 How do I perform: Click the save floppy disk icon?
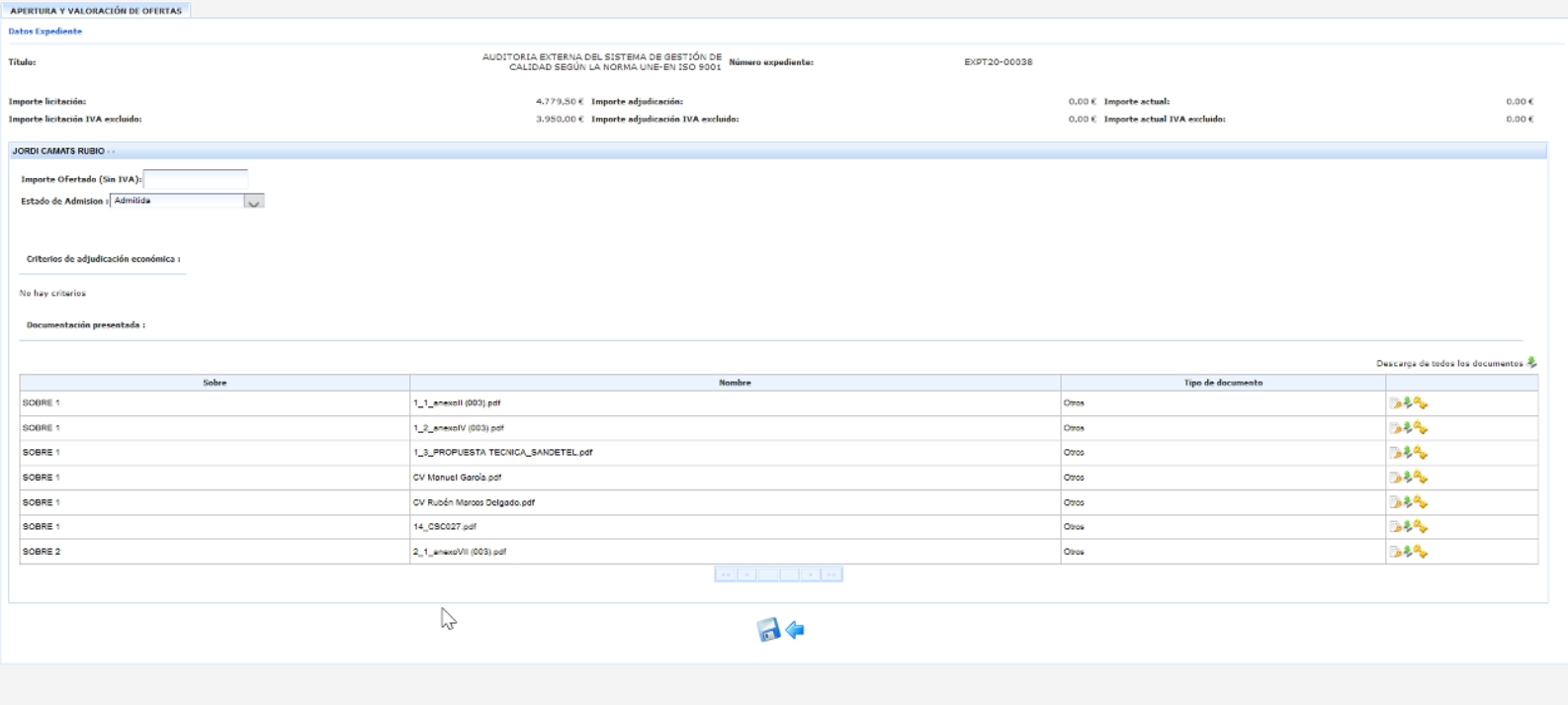pyautogui.click(x=767, y=630)
